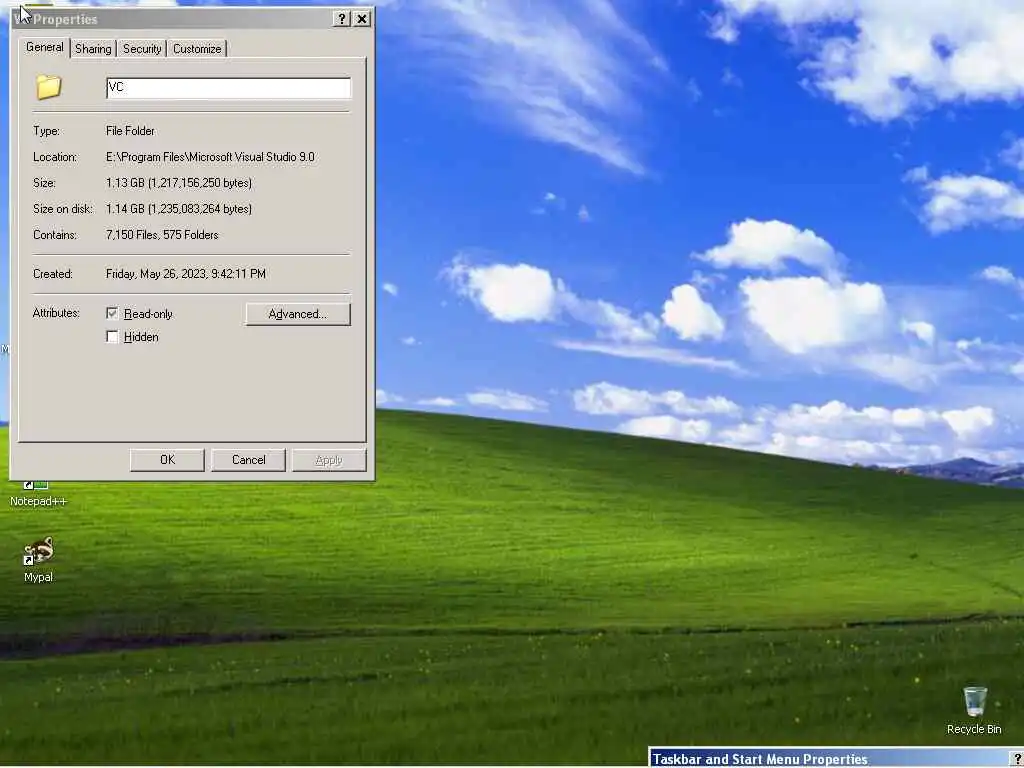Toggle the Read-only checkbox
This screenshot has width=1024, height=768.
(x=112, y=313)
